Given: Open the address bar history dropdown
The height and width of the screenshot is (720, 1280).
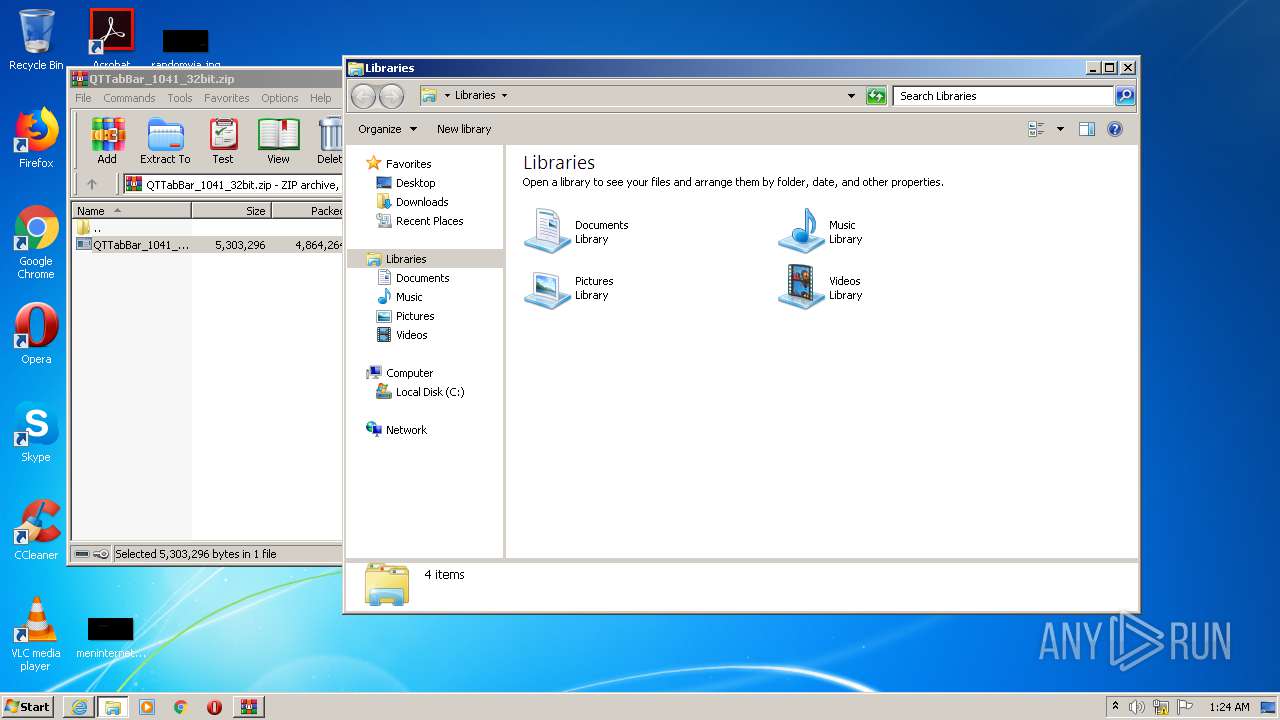Looking at the screenshot, I should 851,96.
